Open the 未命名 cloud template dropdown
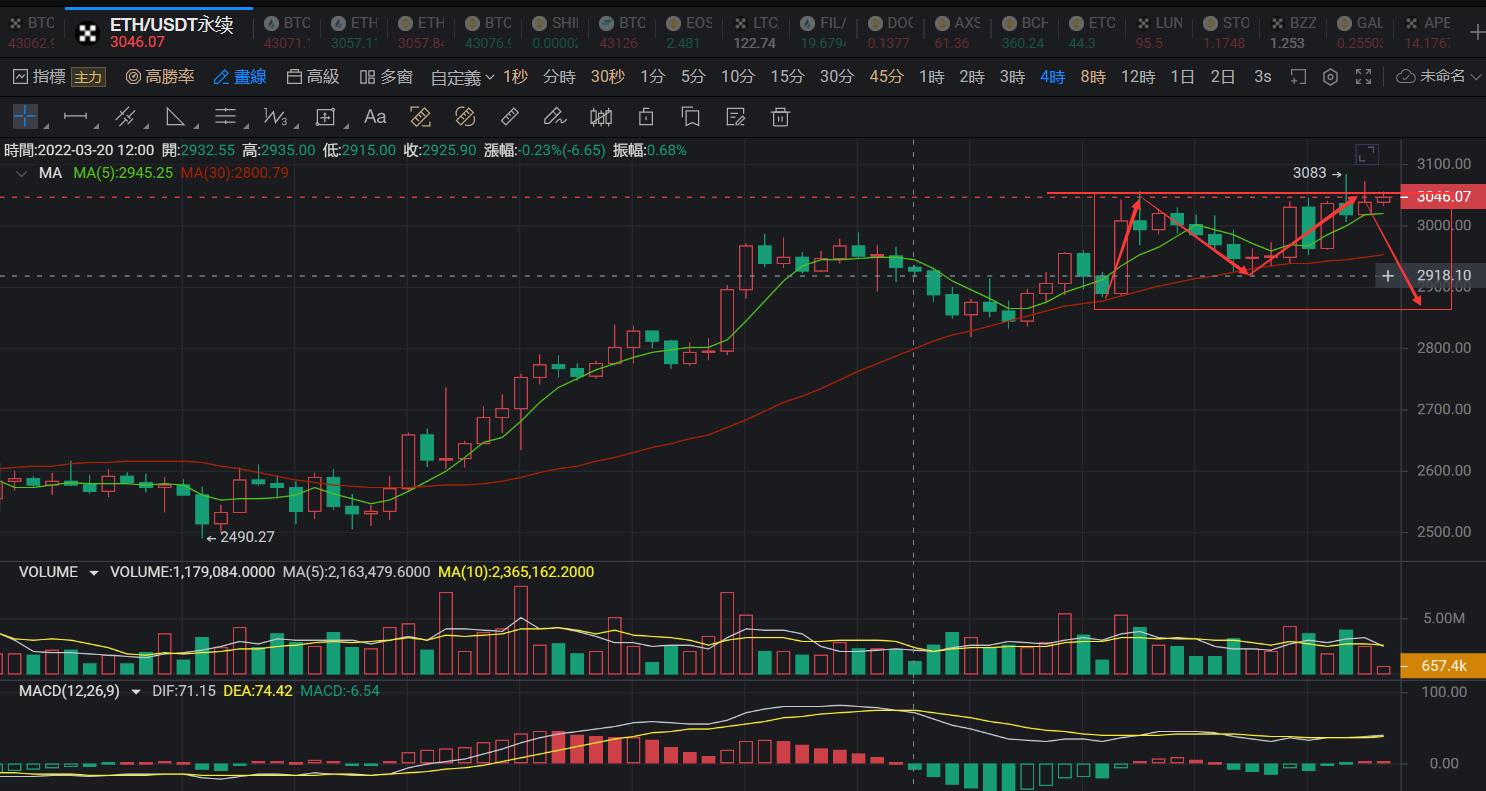 click(x=1438, y=77)
